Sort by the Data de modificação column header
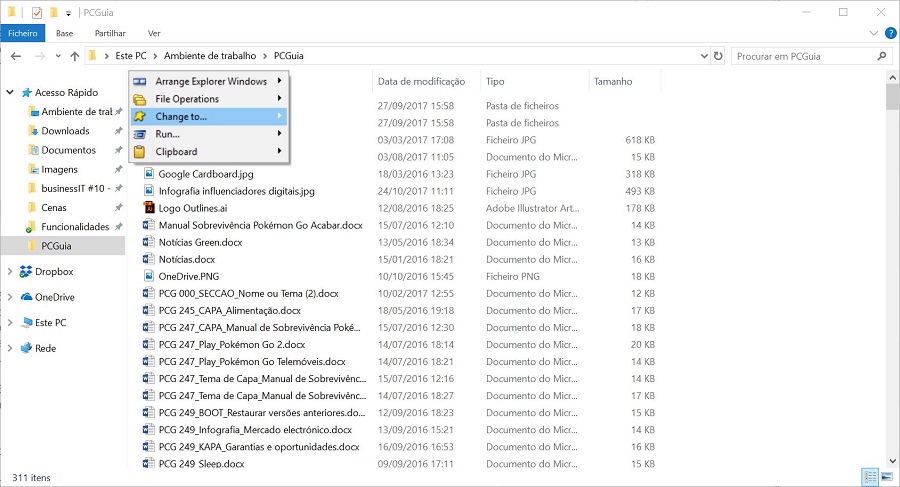Screen dimensions: 900x487 coord(421,81)
